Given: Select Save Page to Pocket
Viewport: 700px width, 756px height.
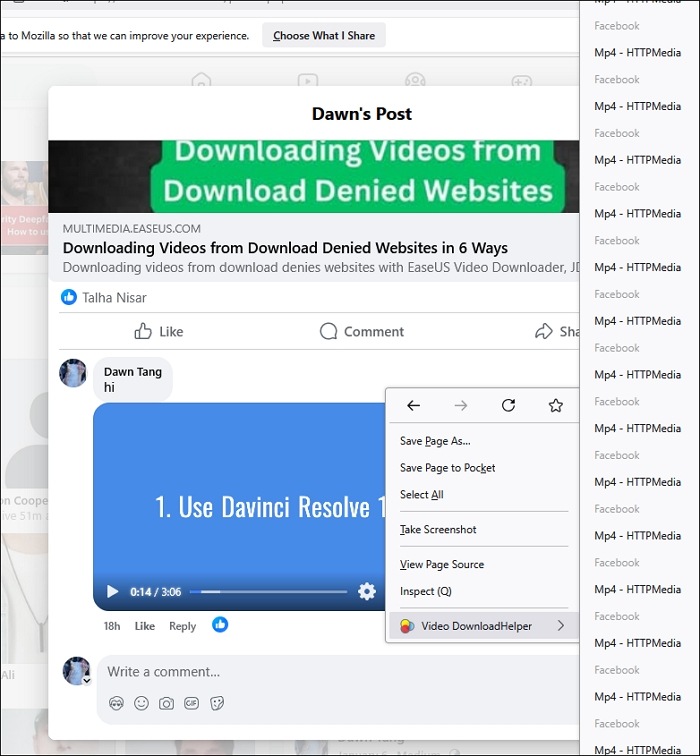Looking at the screenshot, I should (447, 468).
